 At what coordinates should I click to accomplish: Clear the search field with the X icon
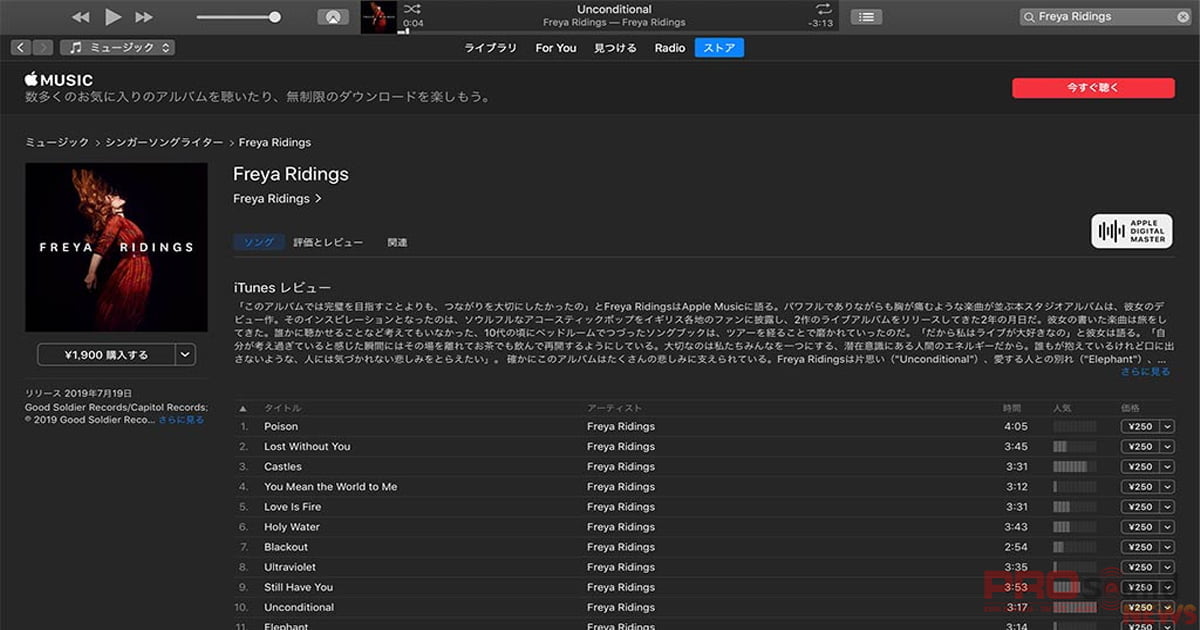tap(1183, 17)
